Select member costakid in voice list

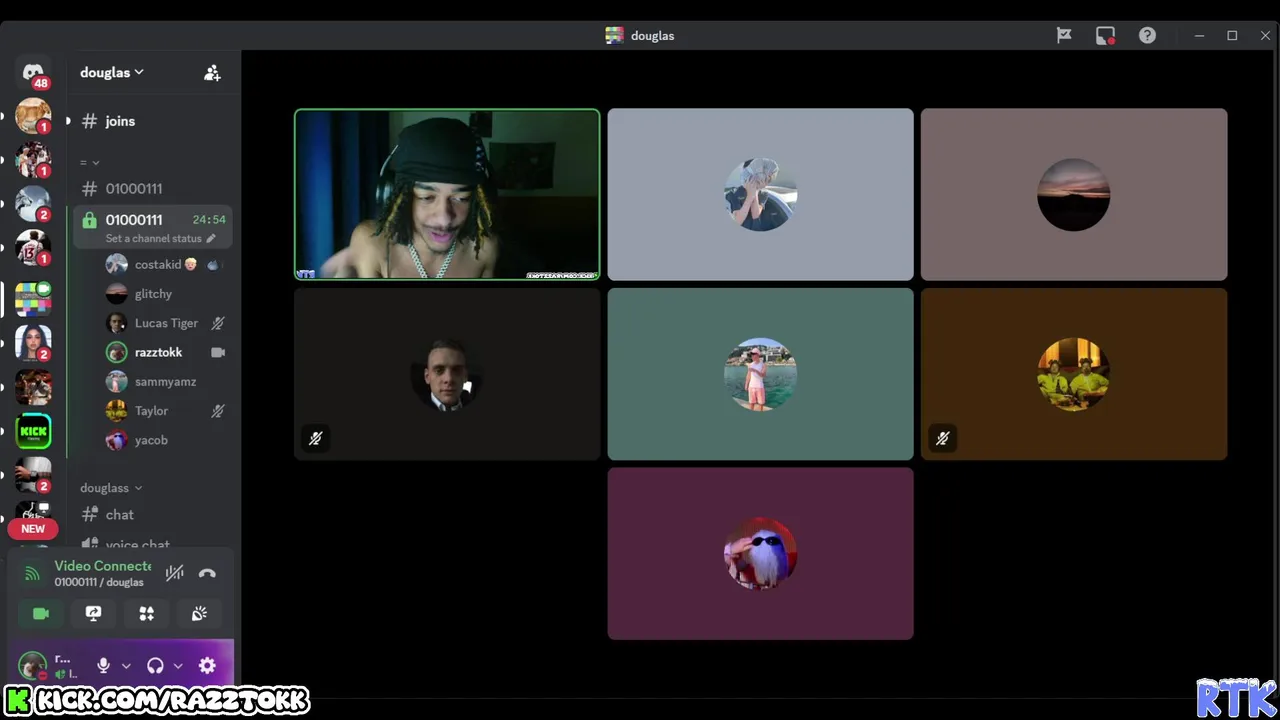tap(166, 265)
